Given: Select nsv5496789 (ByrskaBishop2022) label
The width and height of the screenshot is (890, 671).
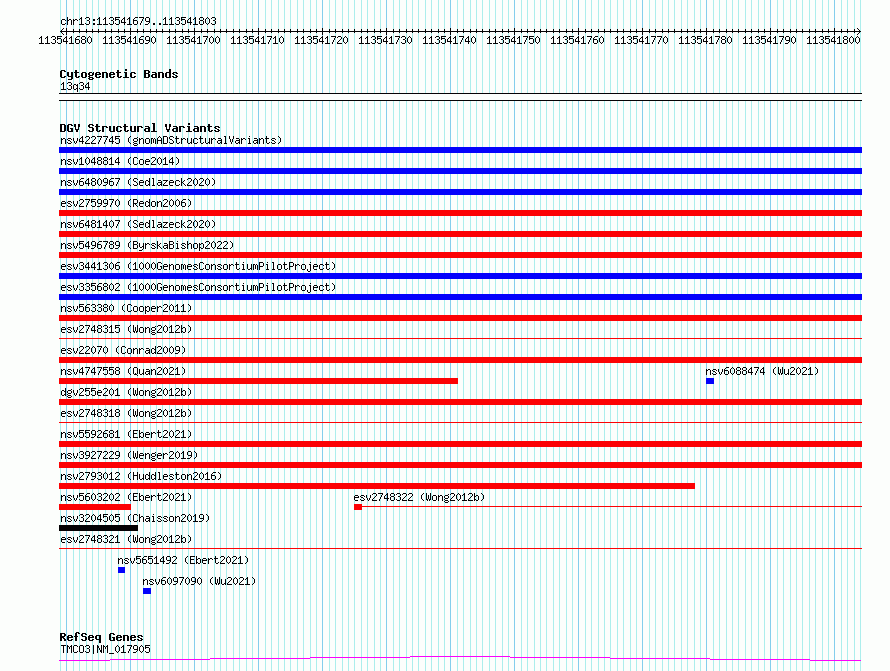Looking at the screenshot, I should [147, 245].
